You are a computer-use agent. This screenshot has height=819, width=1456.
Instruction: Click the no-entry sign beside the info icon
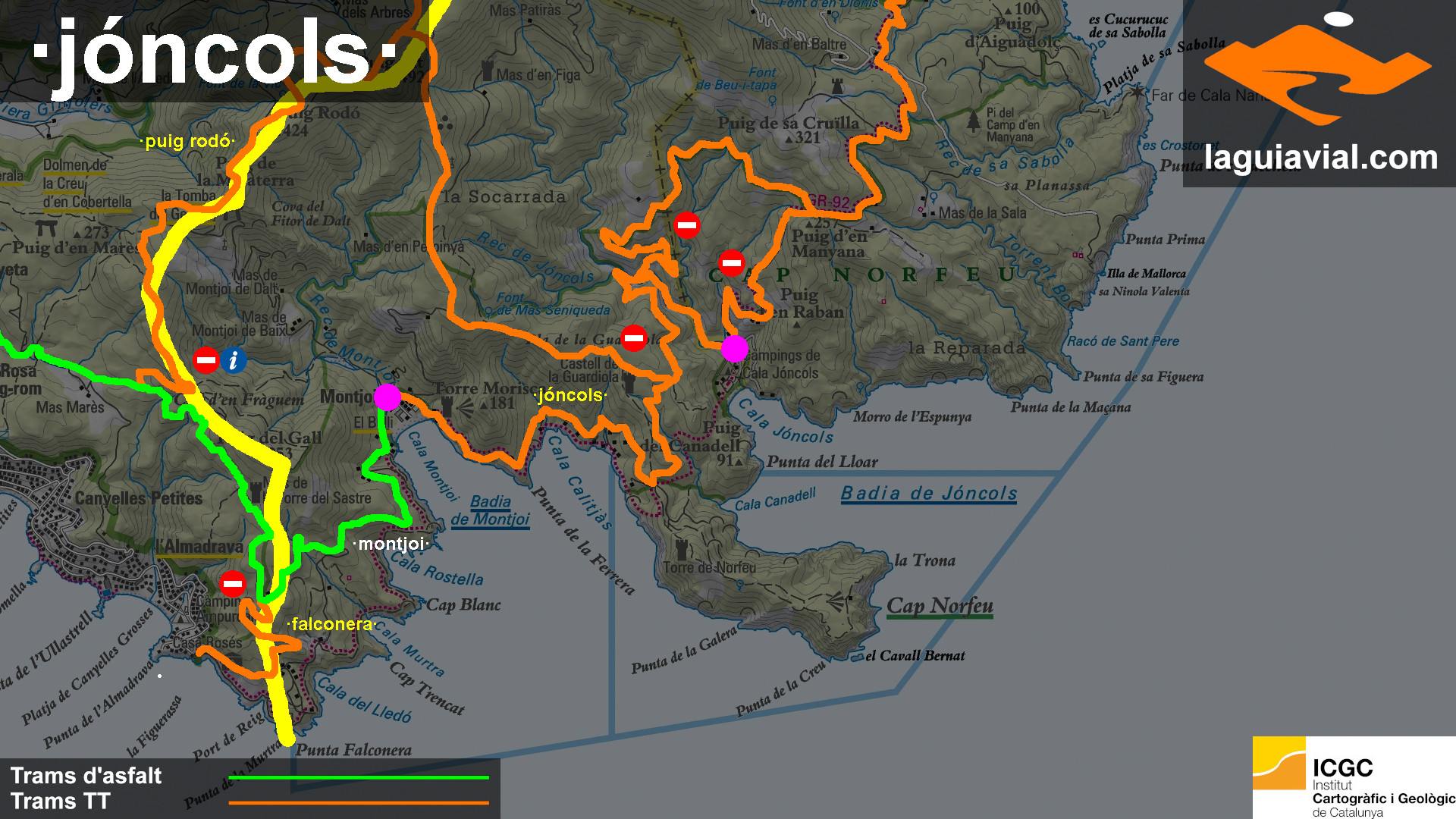coord(206,360)
